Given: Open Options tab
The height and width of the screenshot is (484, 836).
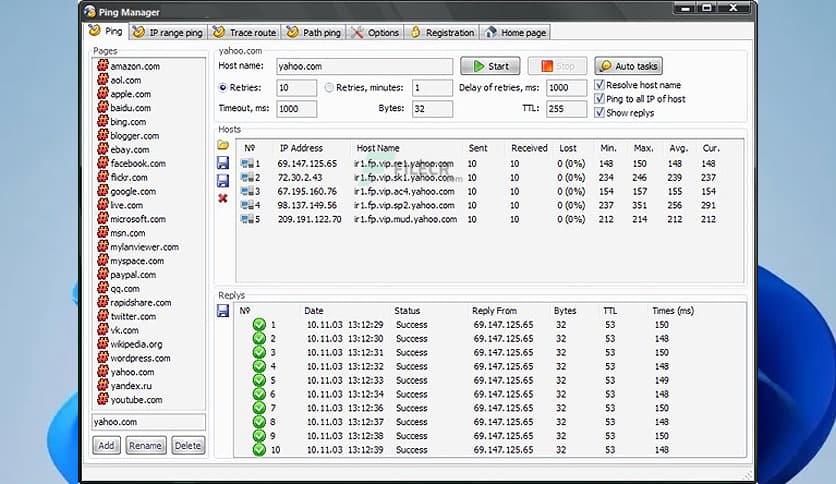Looking at the screenshot, I should pyautogui.click(x=375, y=33).
